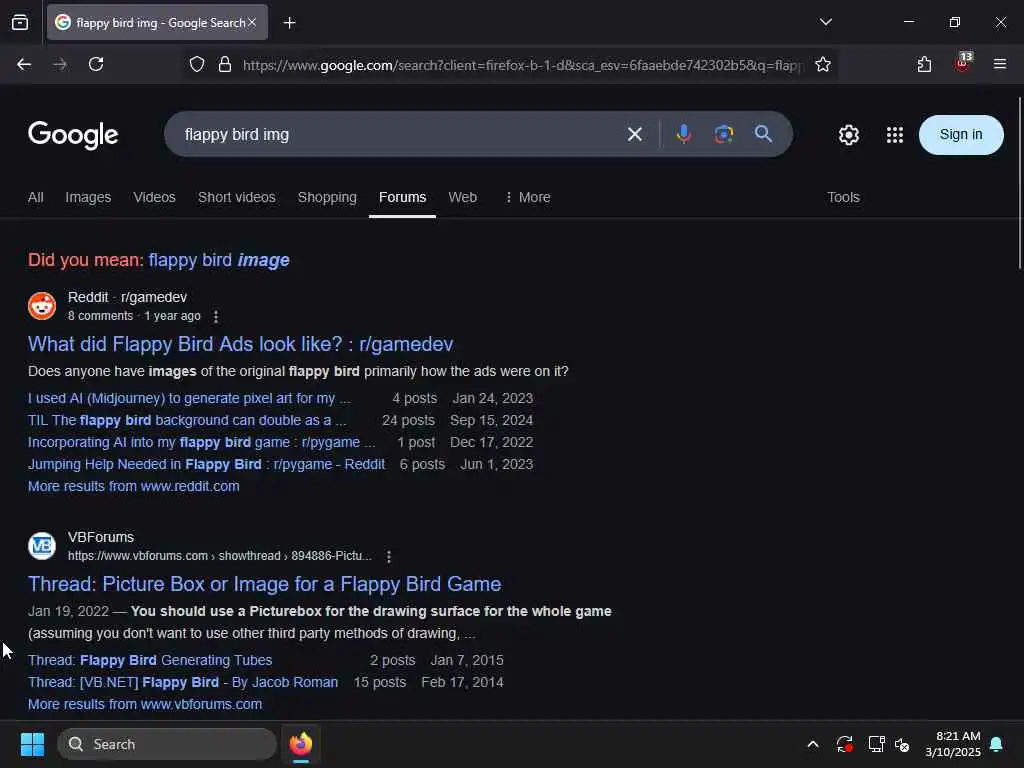The height and width of the screenshot is (768, 1024).
Task: Submit the query with the magnifier icon
Action: (763, 134)
